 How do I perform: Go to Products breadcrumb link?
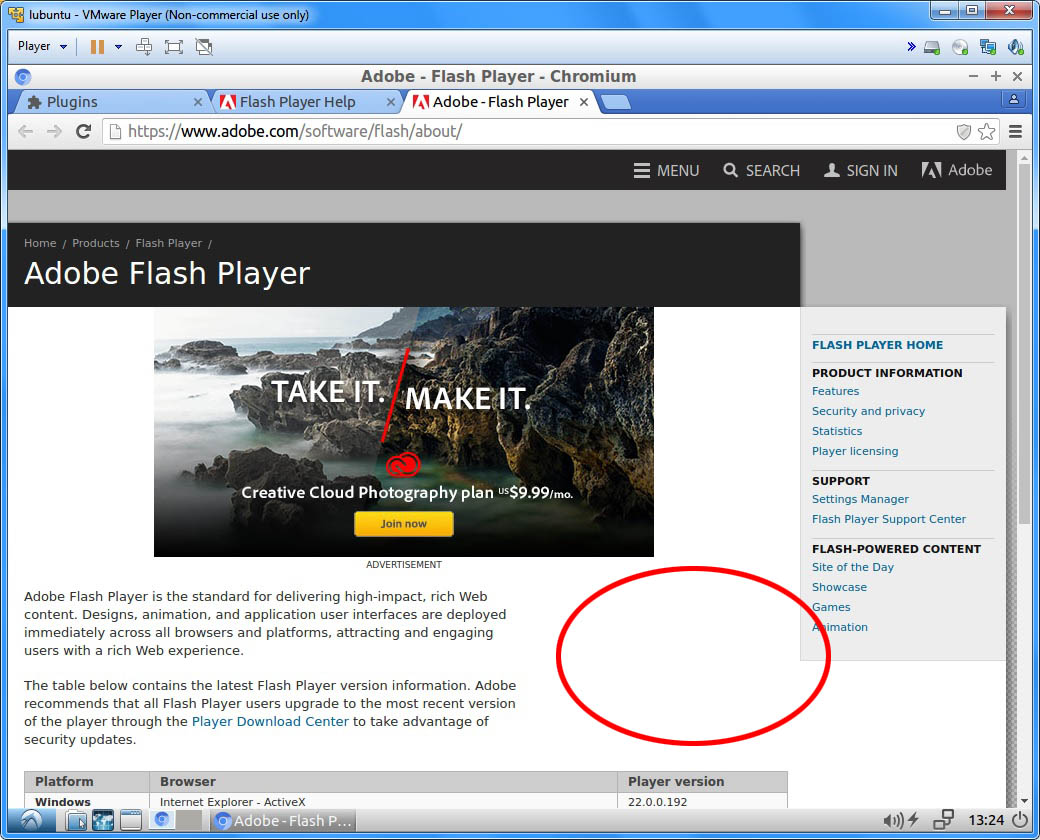coord(96,243)
